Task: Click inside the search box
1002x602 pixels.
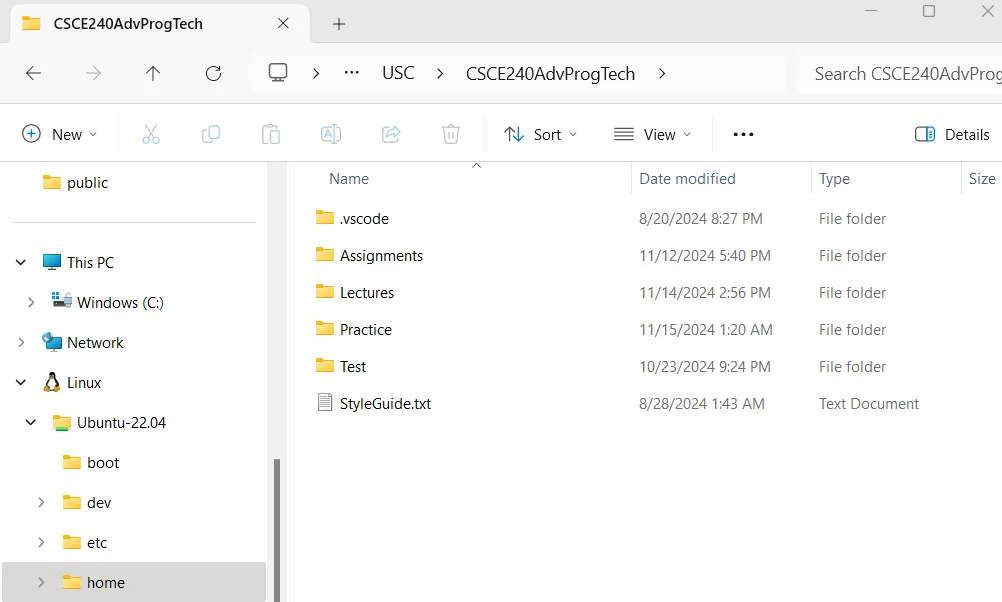Action: pyautogui.click(x=900, y=72)
